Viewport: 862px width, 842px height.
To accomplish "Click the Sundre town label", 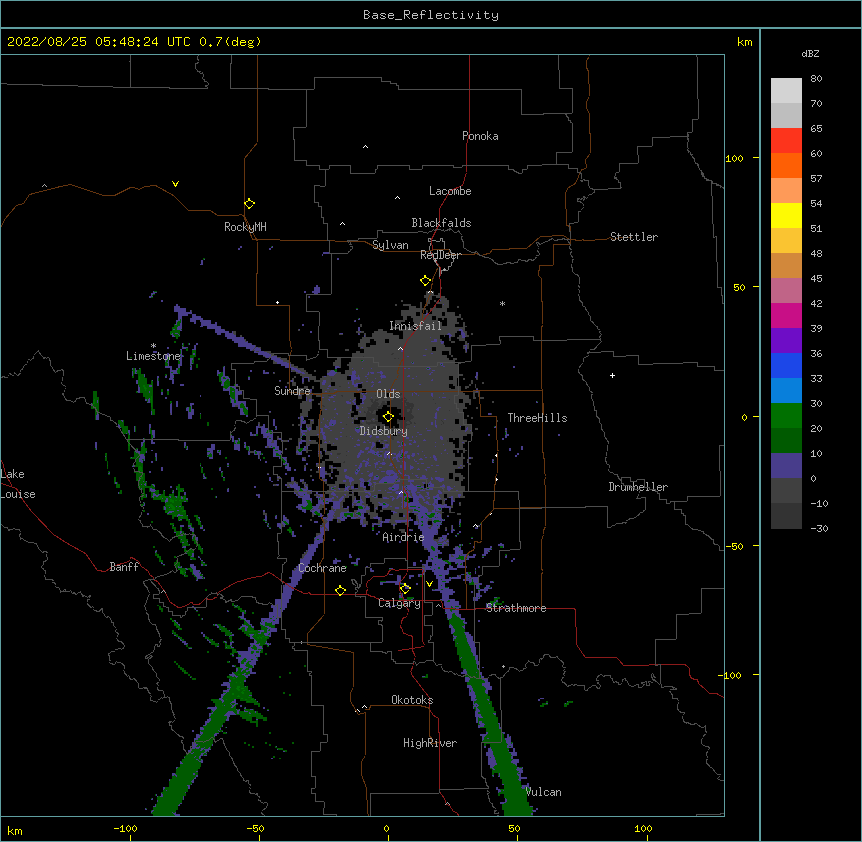I will [x=292, y=391].
